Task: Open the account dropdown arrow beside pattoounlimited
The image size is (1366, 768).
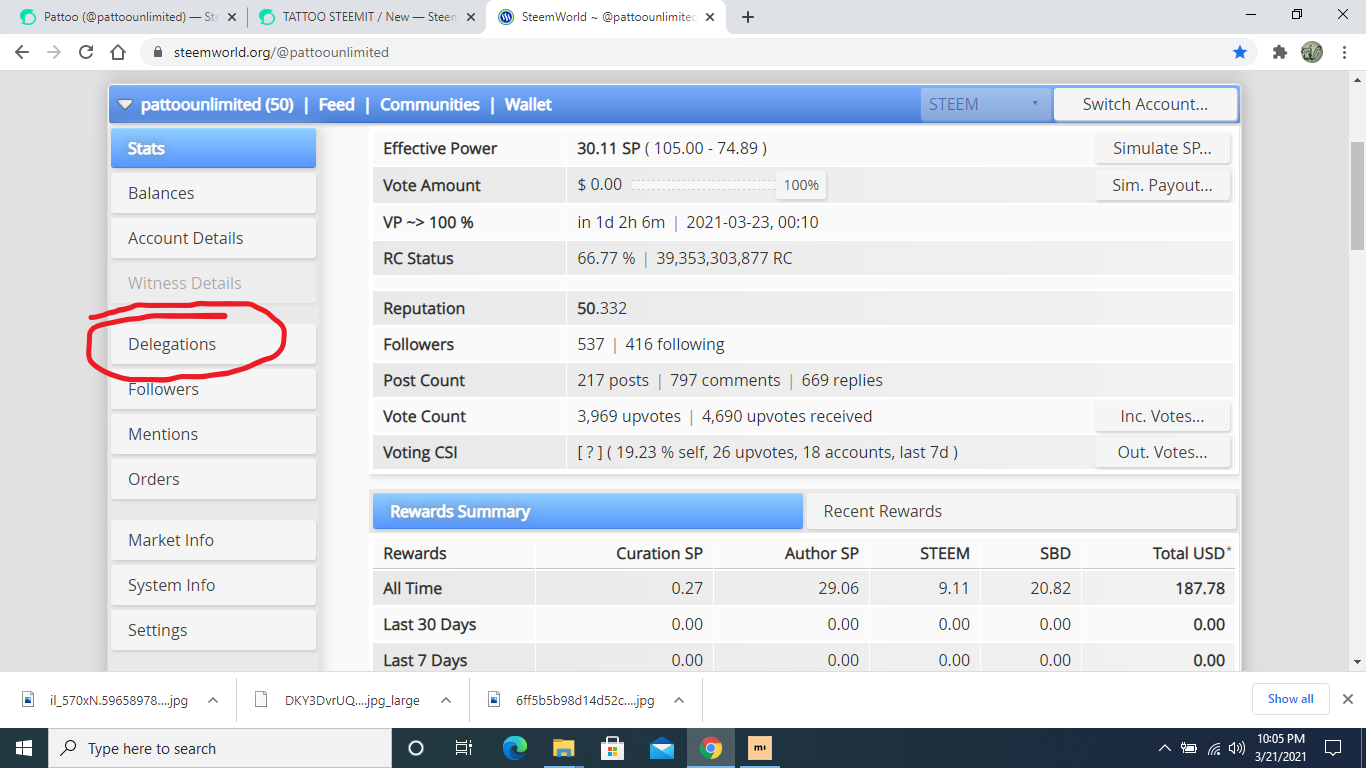Action: coord(125,104)
